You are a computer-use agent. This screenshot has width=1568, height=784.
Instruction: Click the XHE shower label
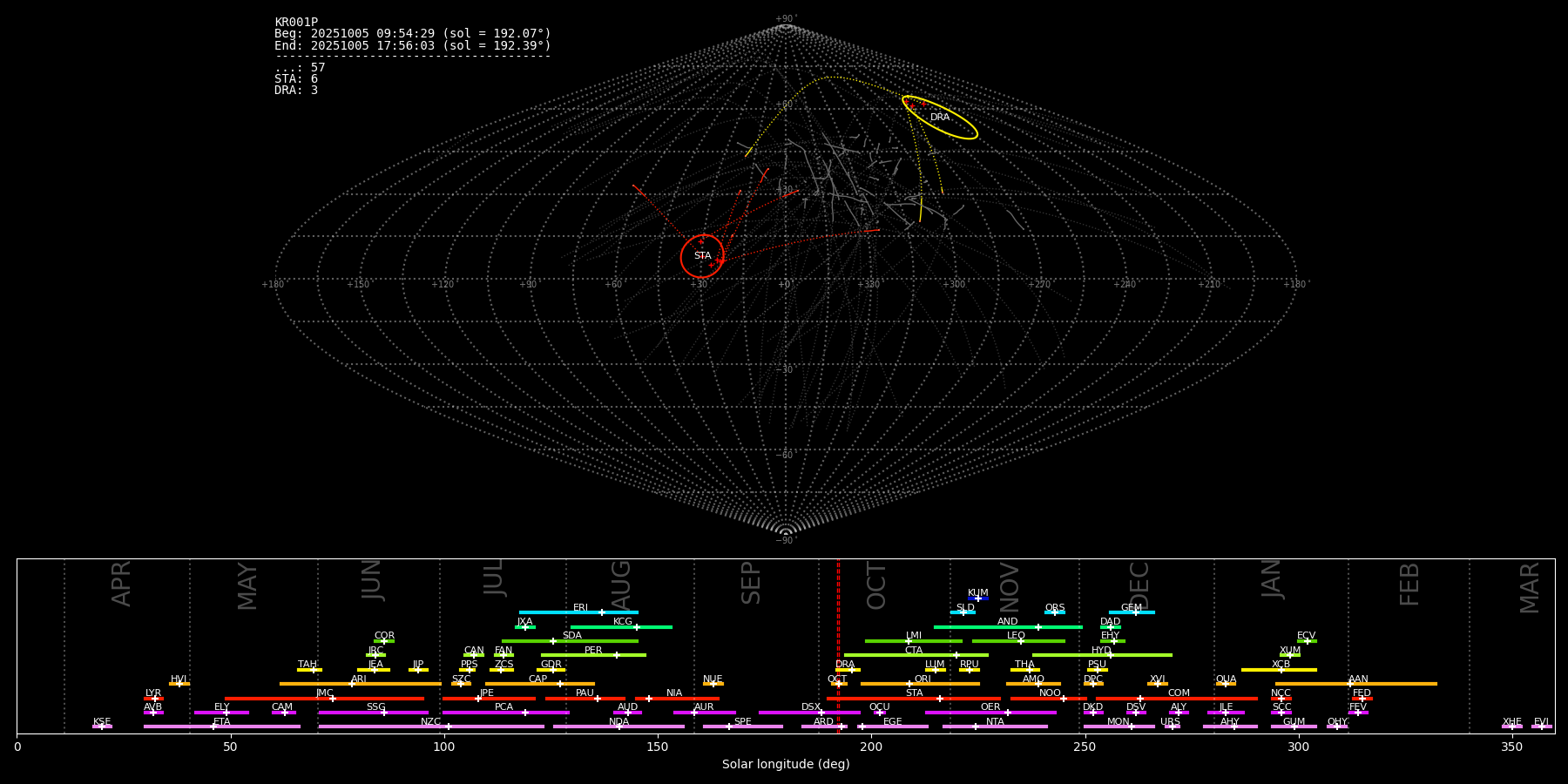coord(1511,722)
